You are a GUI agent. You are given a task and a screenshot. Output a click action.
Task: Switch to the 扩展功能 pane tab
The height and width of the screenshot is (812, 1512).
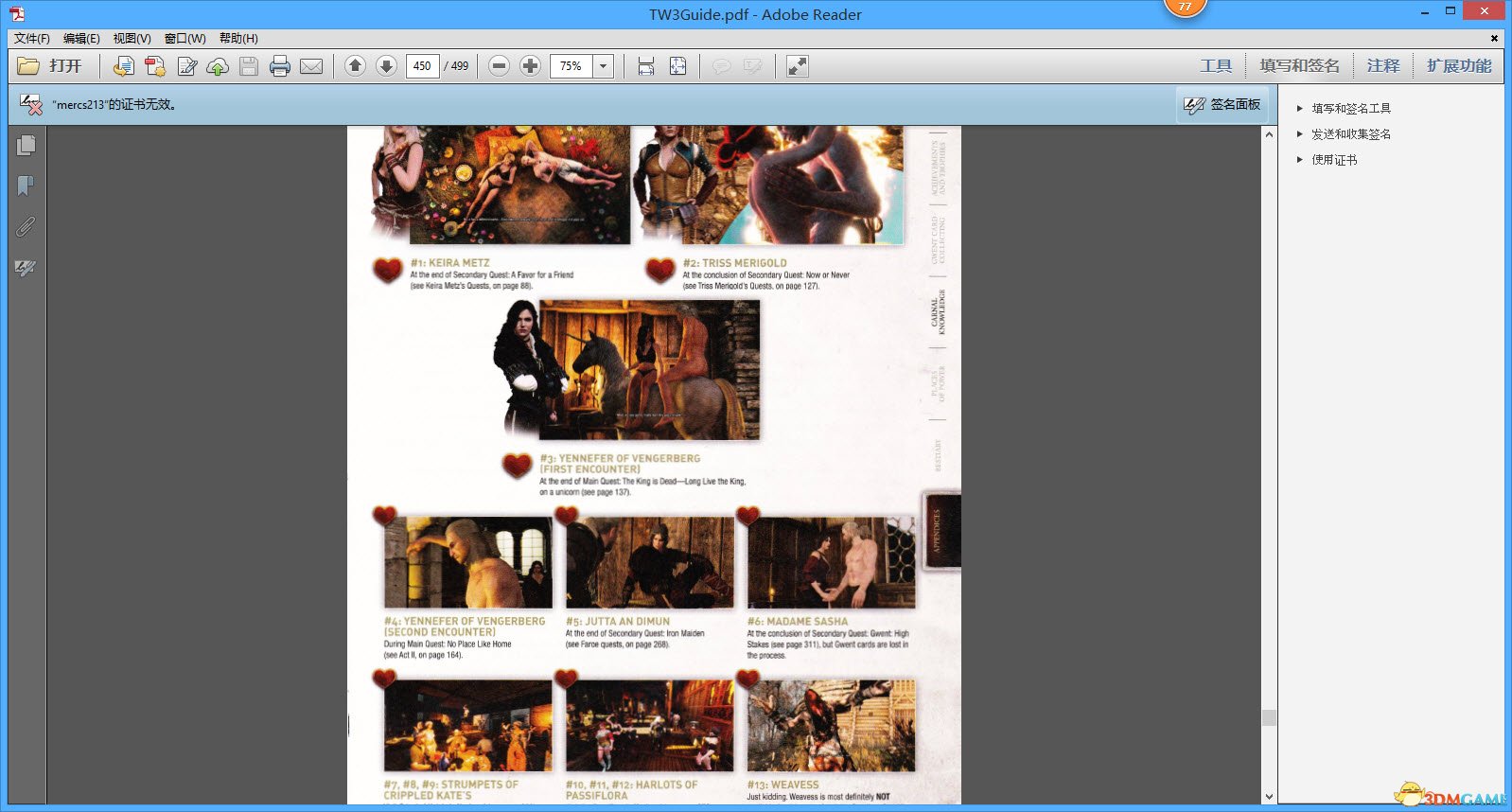coord(1459,66)
